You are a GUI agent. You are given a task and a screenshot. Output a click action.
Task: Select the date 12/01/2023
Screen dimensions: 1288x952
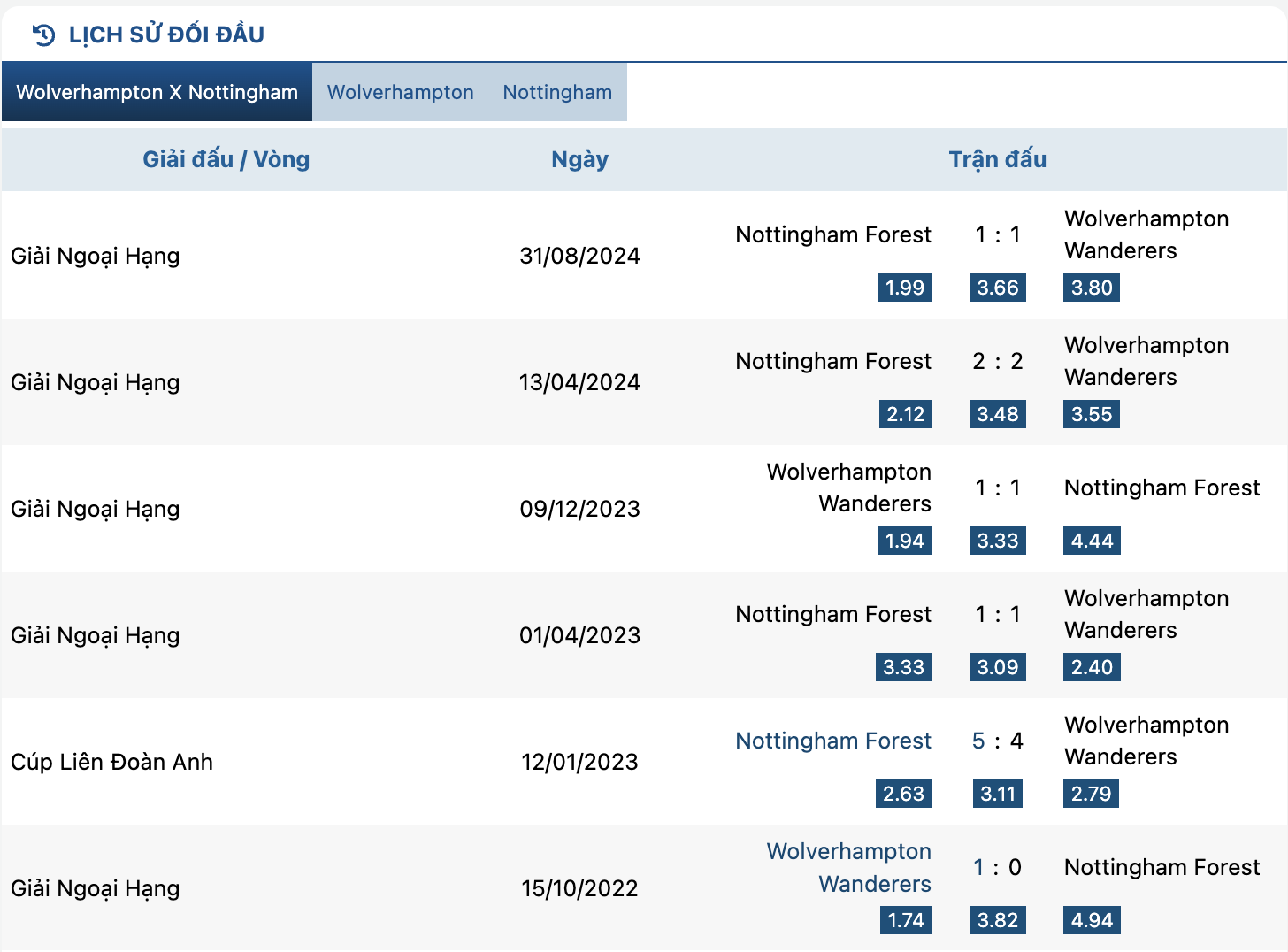[x=580, y=762]
